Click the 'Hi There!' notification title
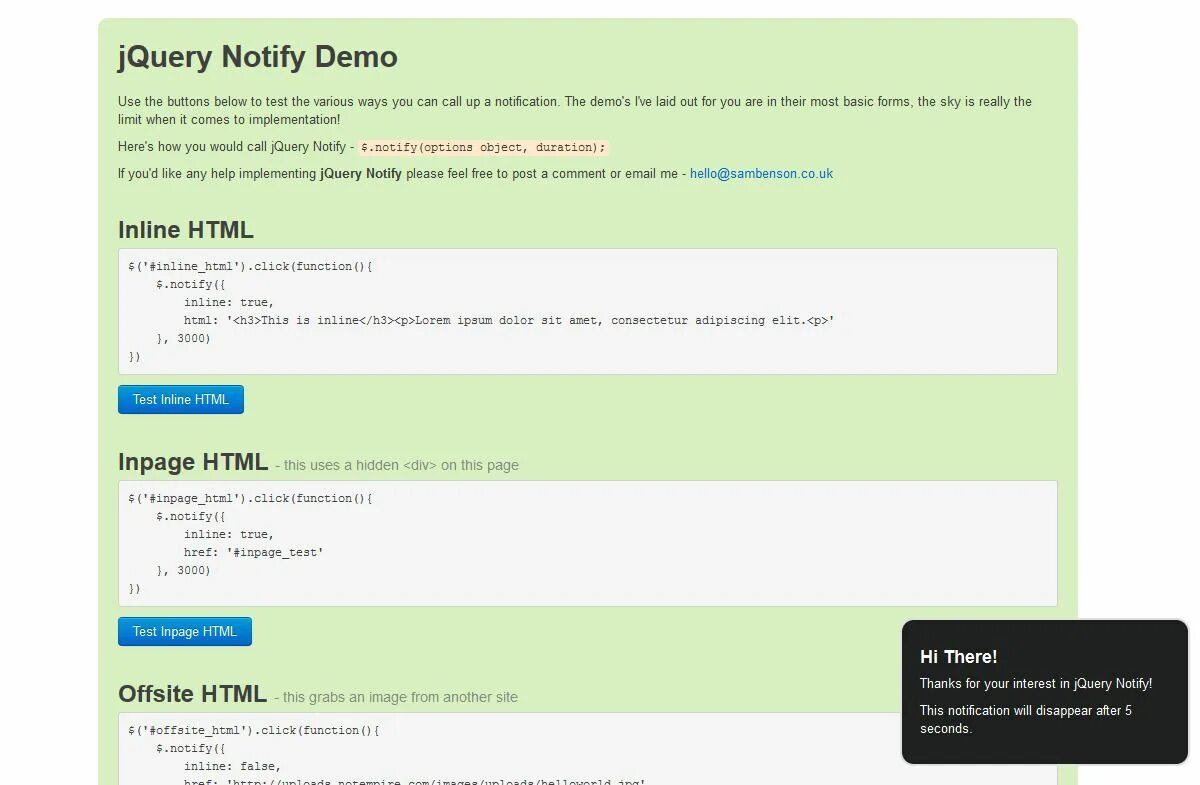Screen dimensions: 1200x785 [959, 656]
